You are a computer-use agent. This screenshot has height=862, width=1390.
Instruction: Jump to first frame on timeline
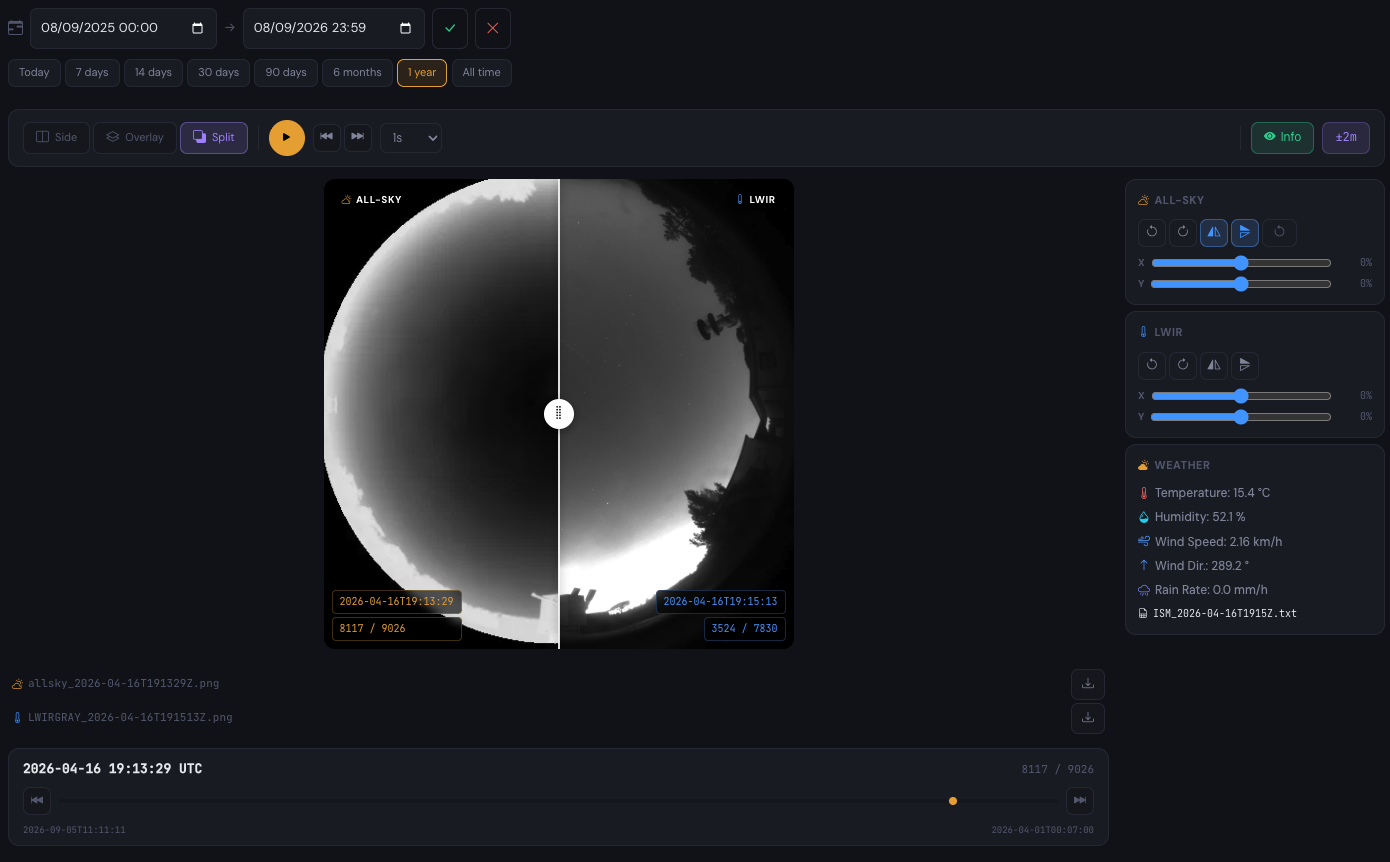coord(37,801)
